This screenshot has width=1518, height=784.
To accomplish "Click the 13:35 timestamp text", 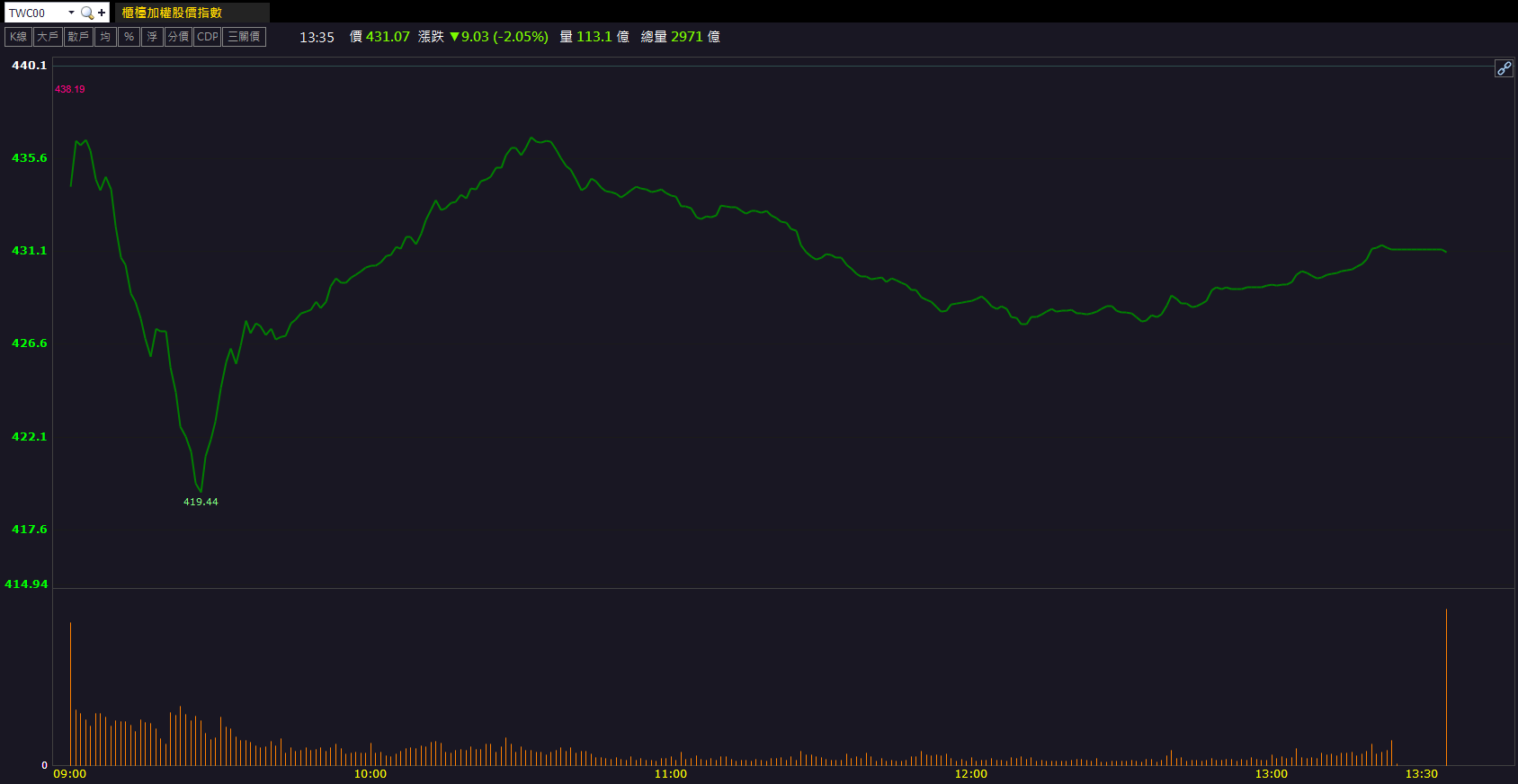I will point(317,37).
